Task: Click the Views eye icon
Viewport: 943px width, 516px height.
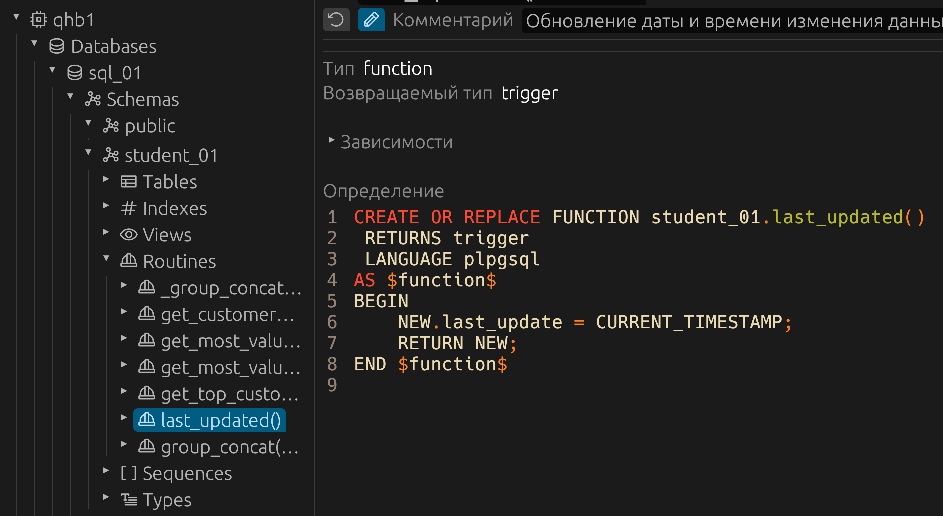Action: pyautogui.click(x=129, y=235)
